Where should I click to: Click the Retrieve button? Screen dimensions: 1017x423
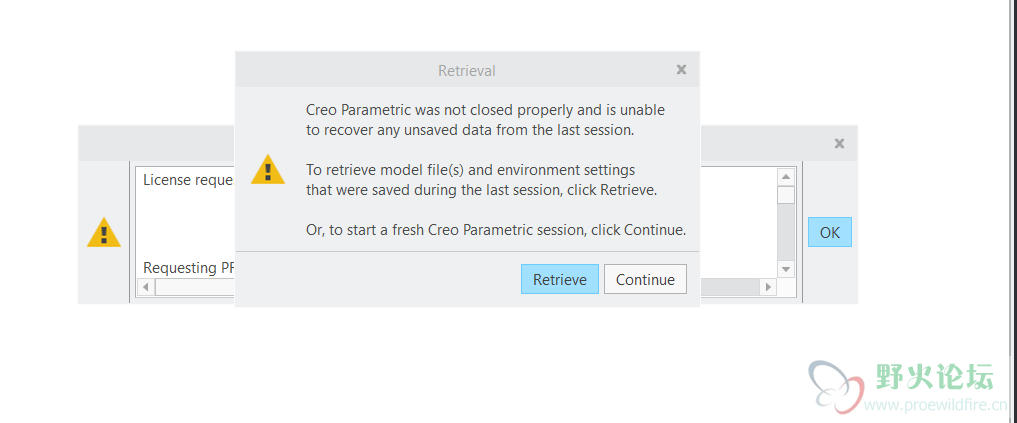pos(560,280)
